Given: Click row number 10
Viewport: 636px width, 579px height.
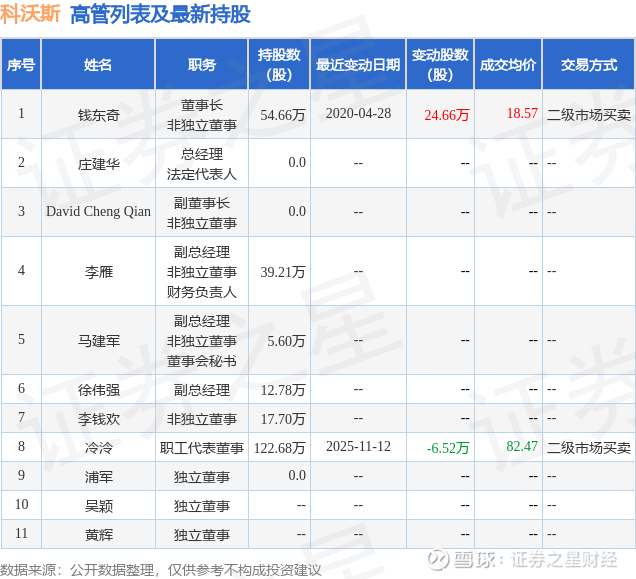Looking at the screenshot, I should [21, 504].
